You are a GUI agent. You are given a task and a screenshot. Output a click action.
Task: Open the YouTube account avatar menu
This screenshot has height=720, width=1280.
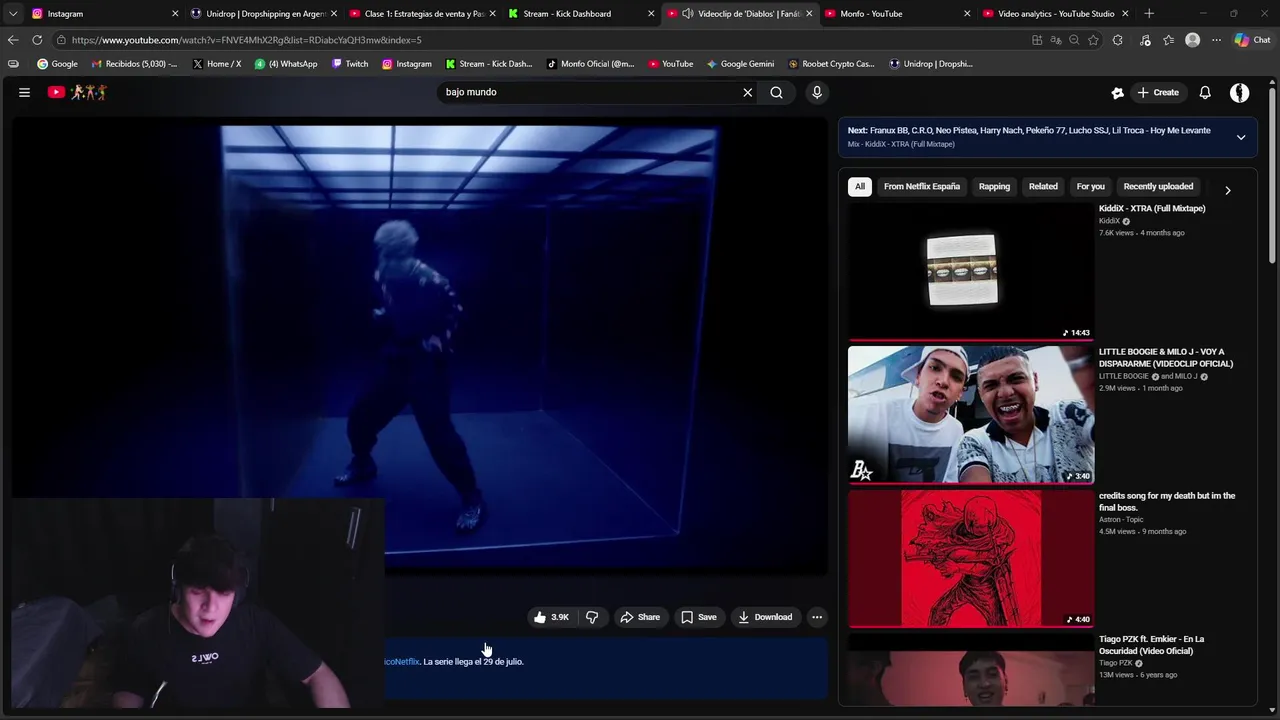point(1239,92)
